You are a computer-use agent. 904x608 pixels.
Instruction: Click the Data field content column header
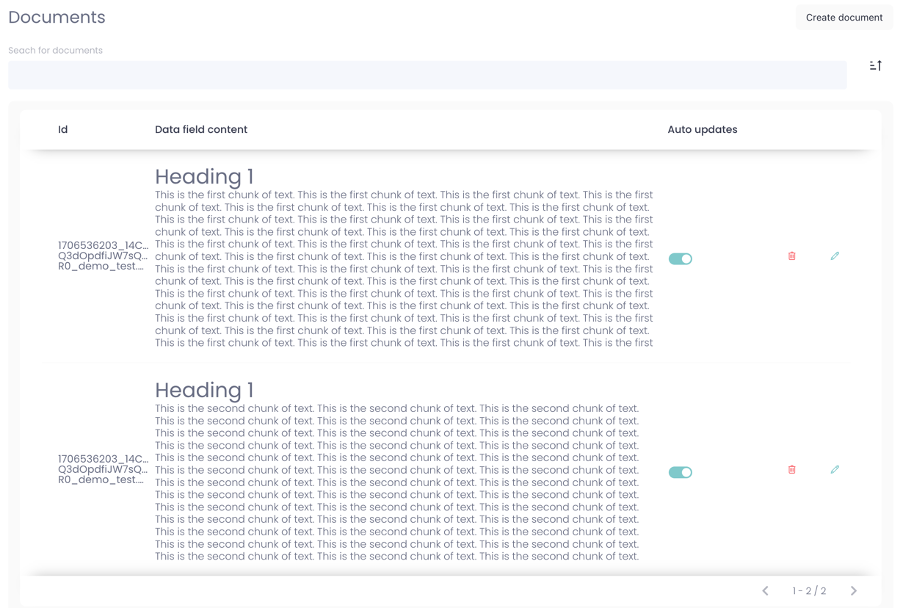pyautogui.click(x=201, y=129)
